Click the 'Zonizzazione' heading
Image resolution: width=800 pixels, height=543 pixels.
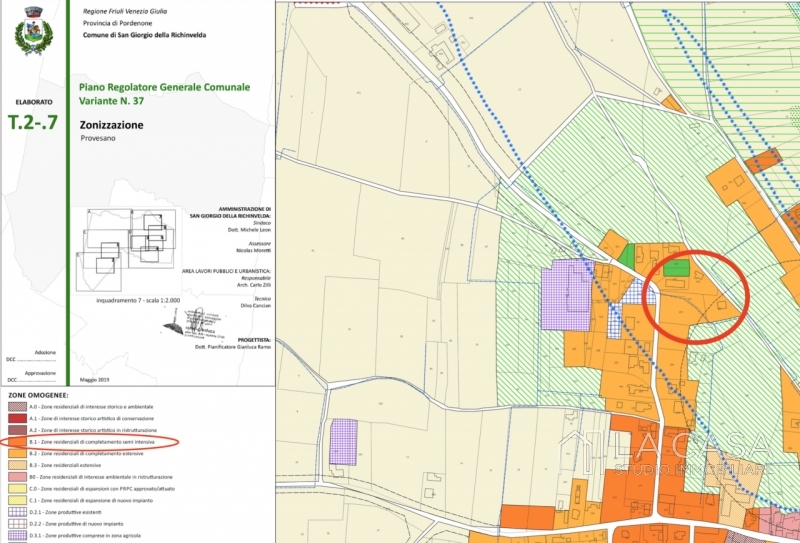pos(111,125)
